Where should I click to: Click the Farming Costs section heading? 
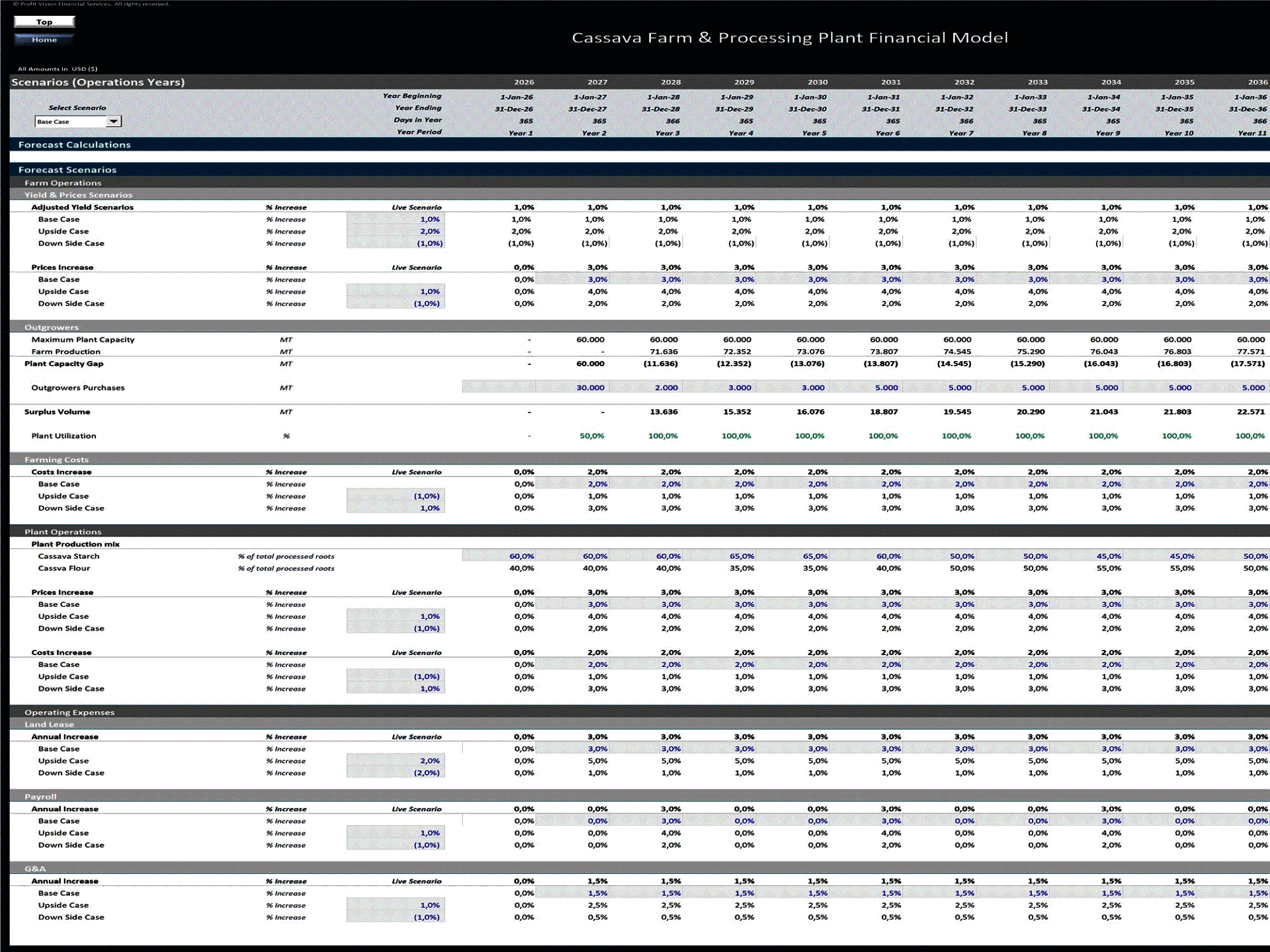pos(56,459)
